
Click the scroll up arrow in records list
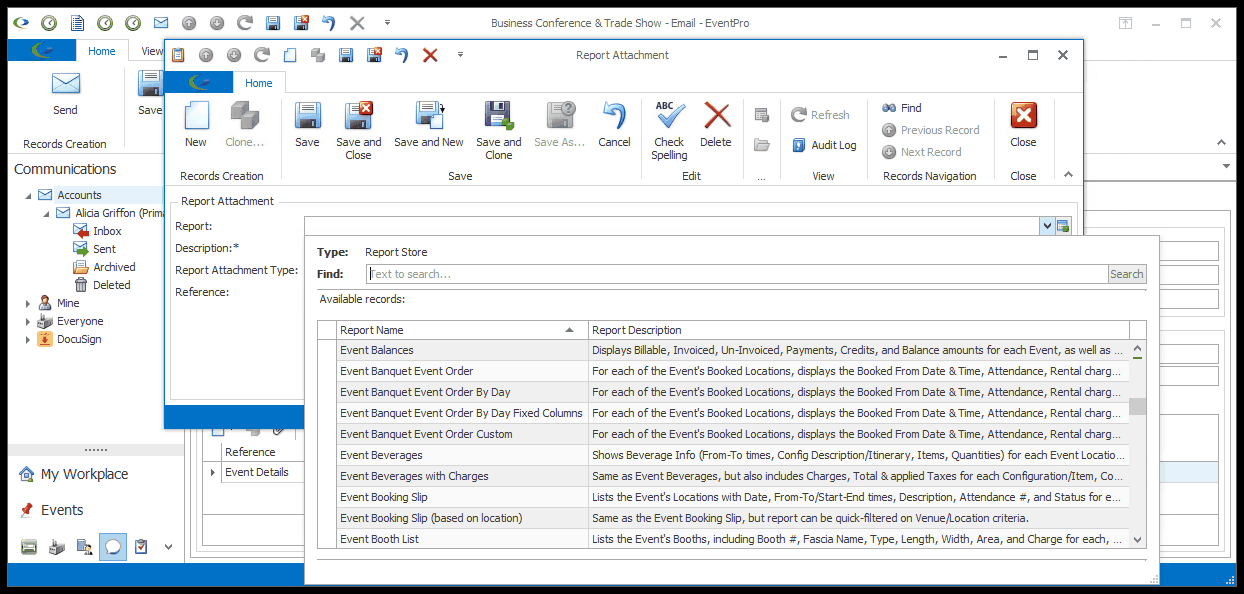1138,349
